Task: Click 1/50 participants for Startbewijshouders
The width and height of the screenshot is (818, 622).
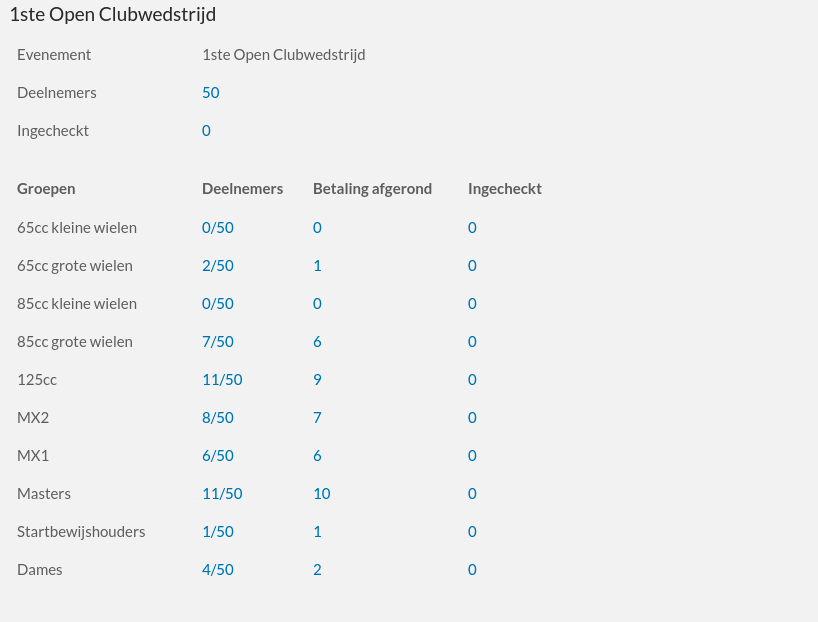Action: 217,532
